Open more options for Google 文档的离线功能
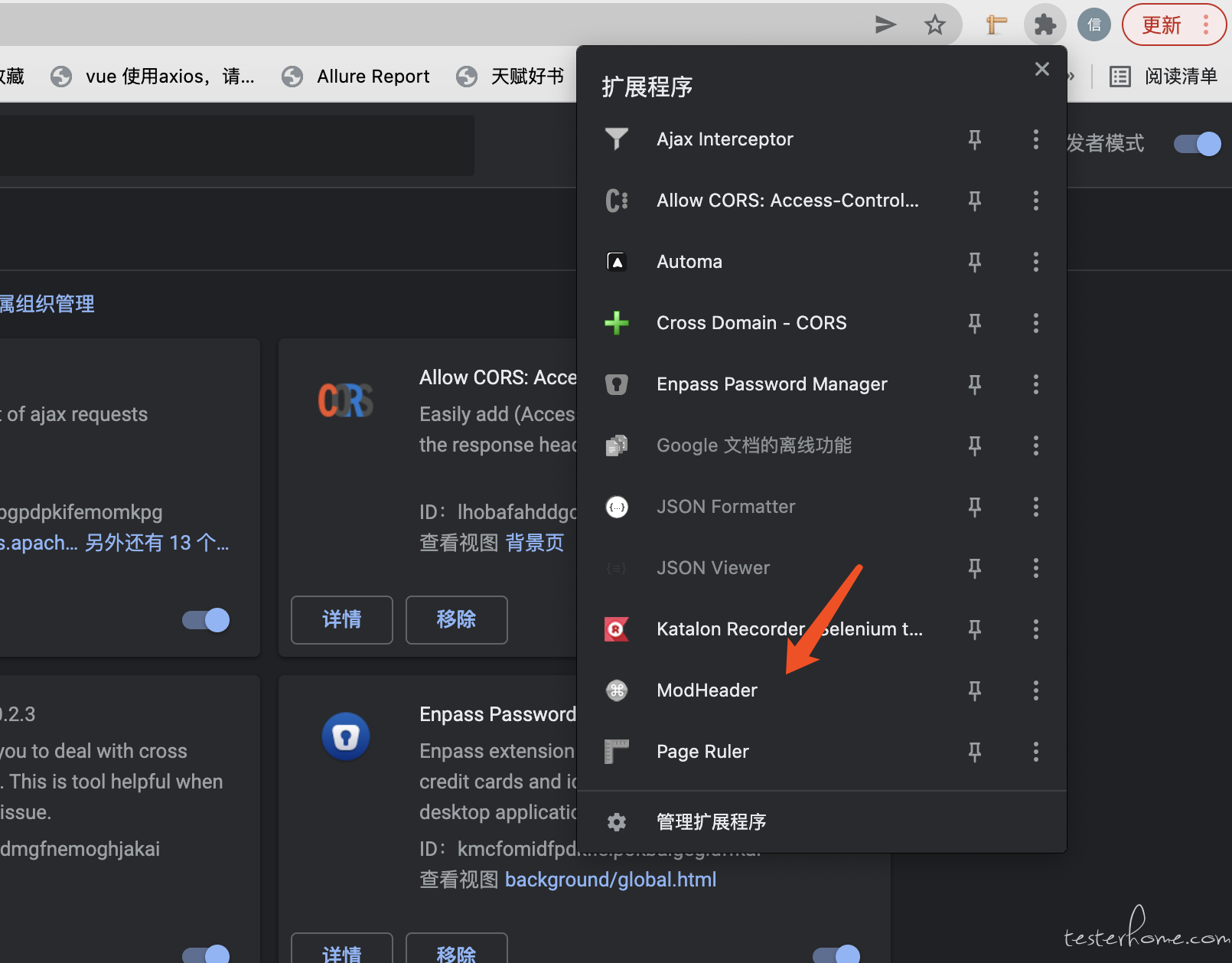The image size is (1232, 963). tap(1036, 446)
